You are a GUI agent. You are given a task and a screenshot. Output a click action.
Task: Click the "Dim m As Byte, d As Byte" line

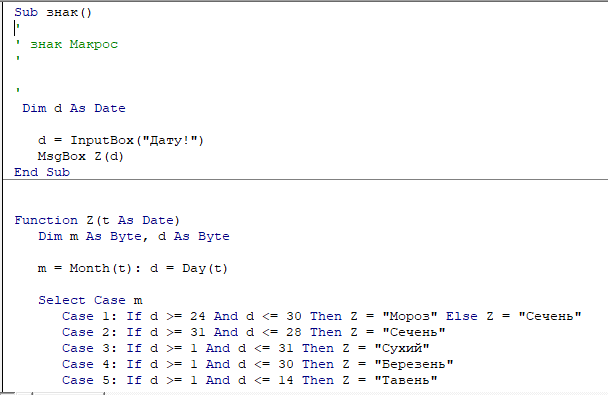(134, 236)
